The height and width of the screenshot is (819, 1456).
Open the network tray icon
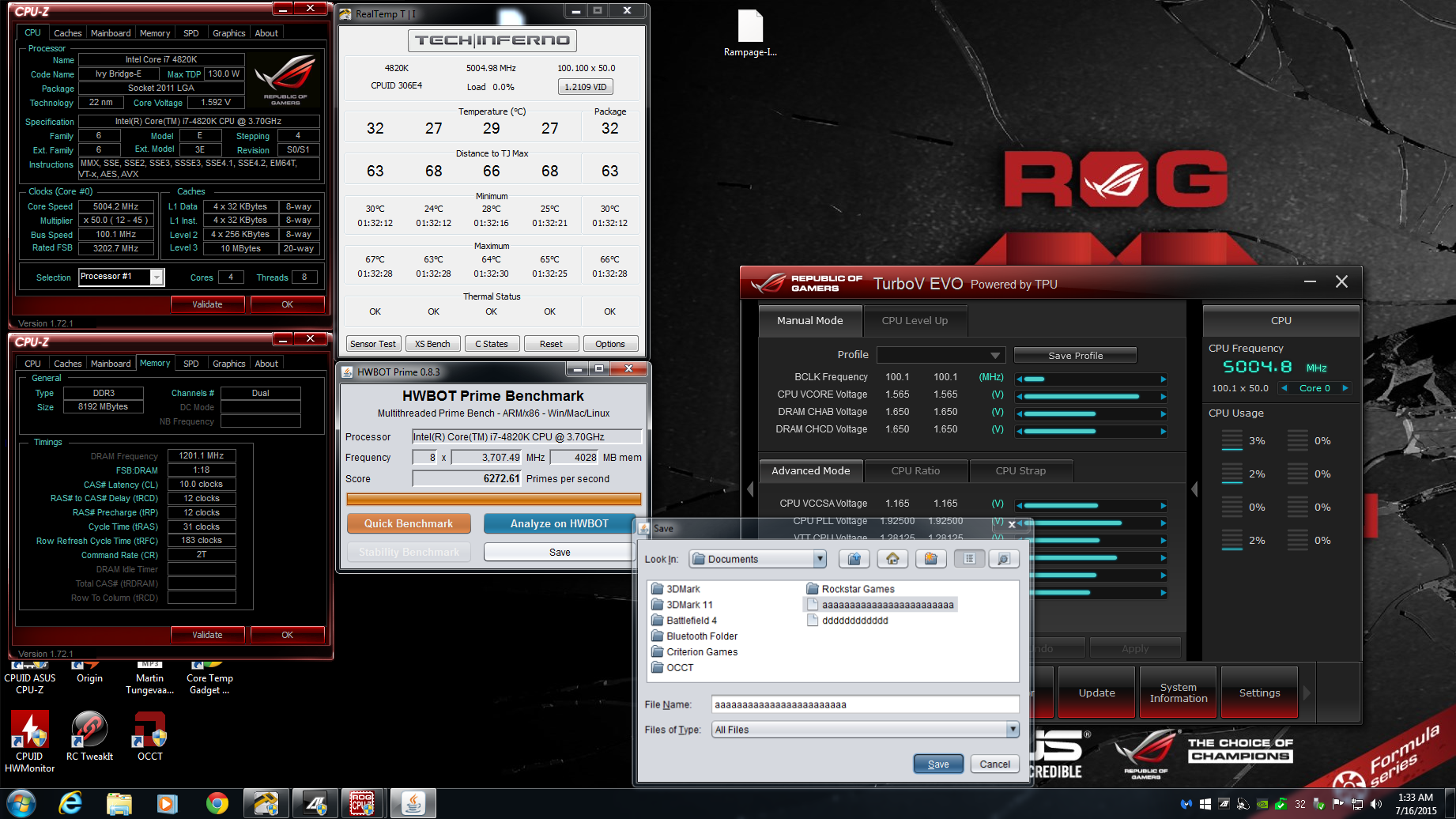tap(1357, 804)
